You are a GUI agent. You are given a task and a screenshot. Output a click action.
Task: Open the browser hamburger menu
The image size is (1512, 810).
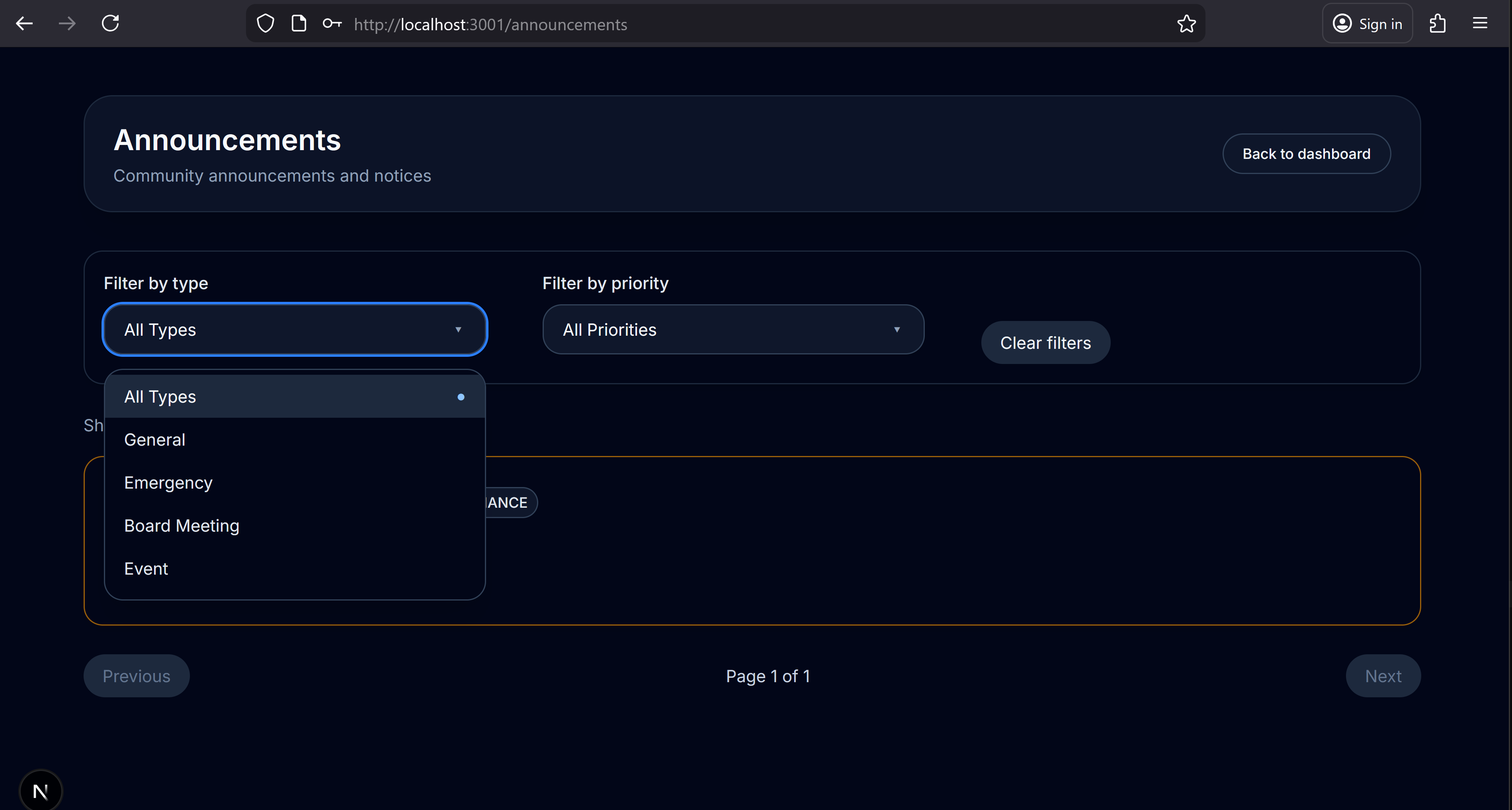[x=1480, y=24]
